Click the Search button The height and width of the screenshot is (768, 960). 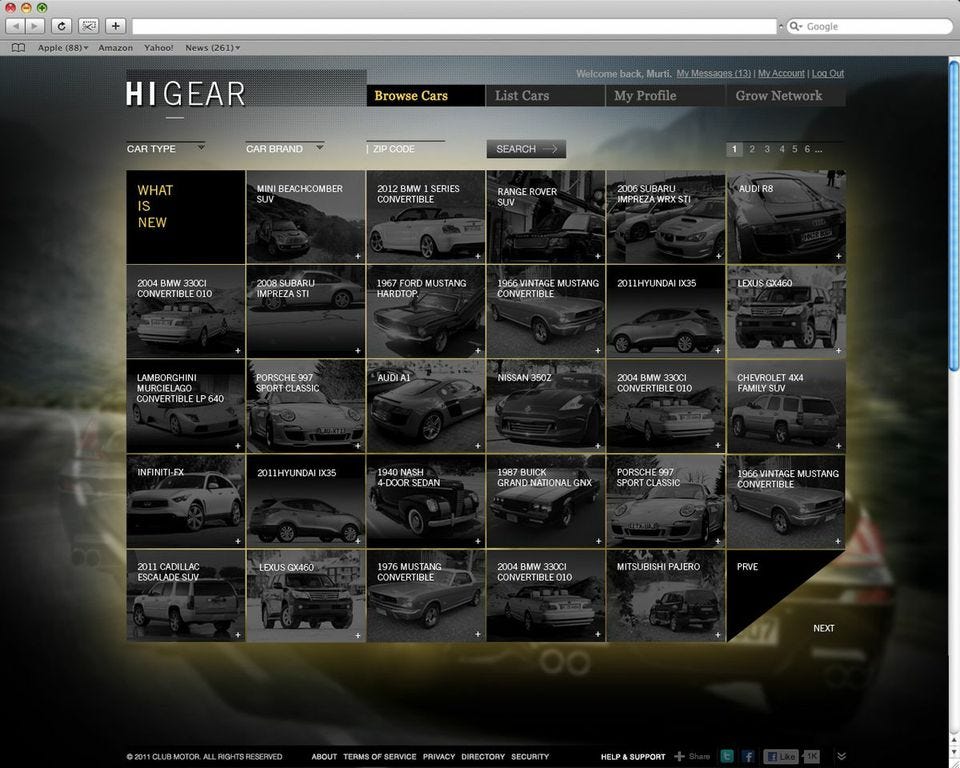tap(526, 149)
